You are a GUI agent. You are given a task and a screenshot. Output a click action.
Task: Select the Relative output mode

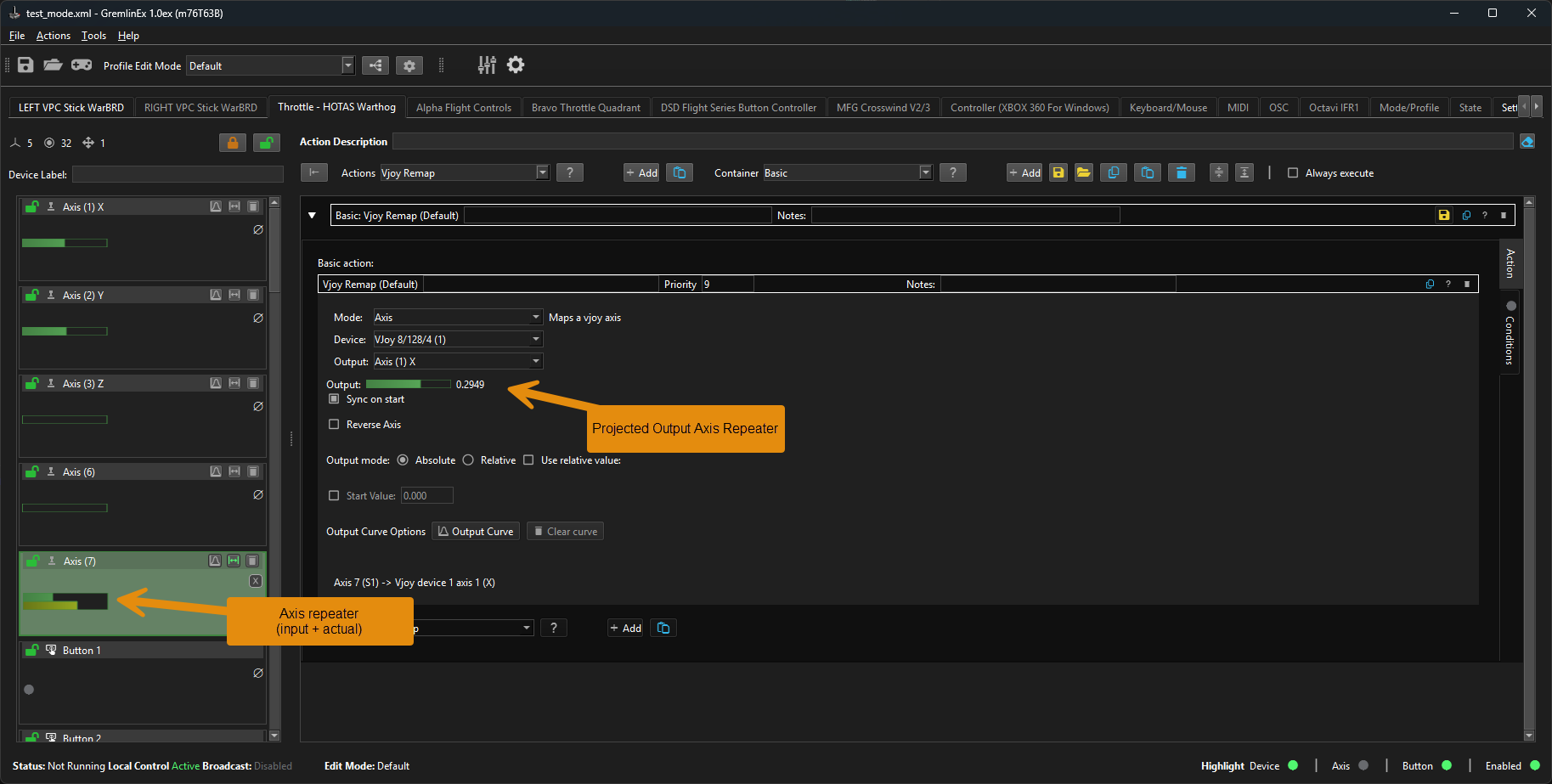click(468, 460)
